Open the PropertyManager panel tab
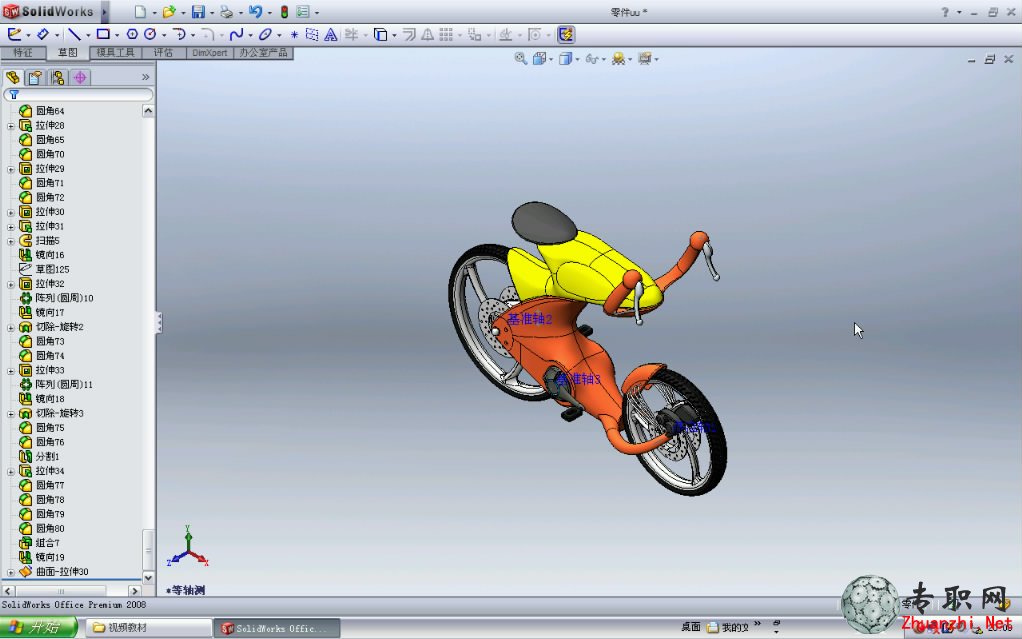This screenshot has width=1022, height=639. click(35, 78)
